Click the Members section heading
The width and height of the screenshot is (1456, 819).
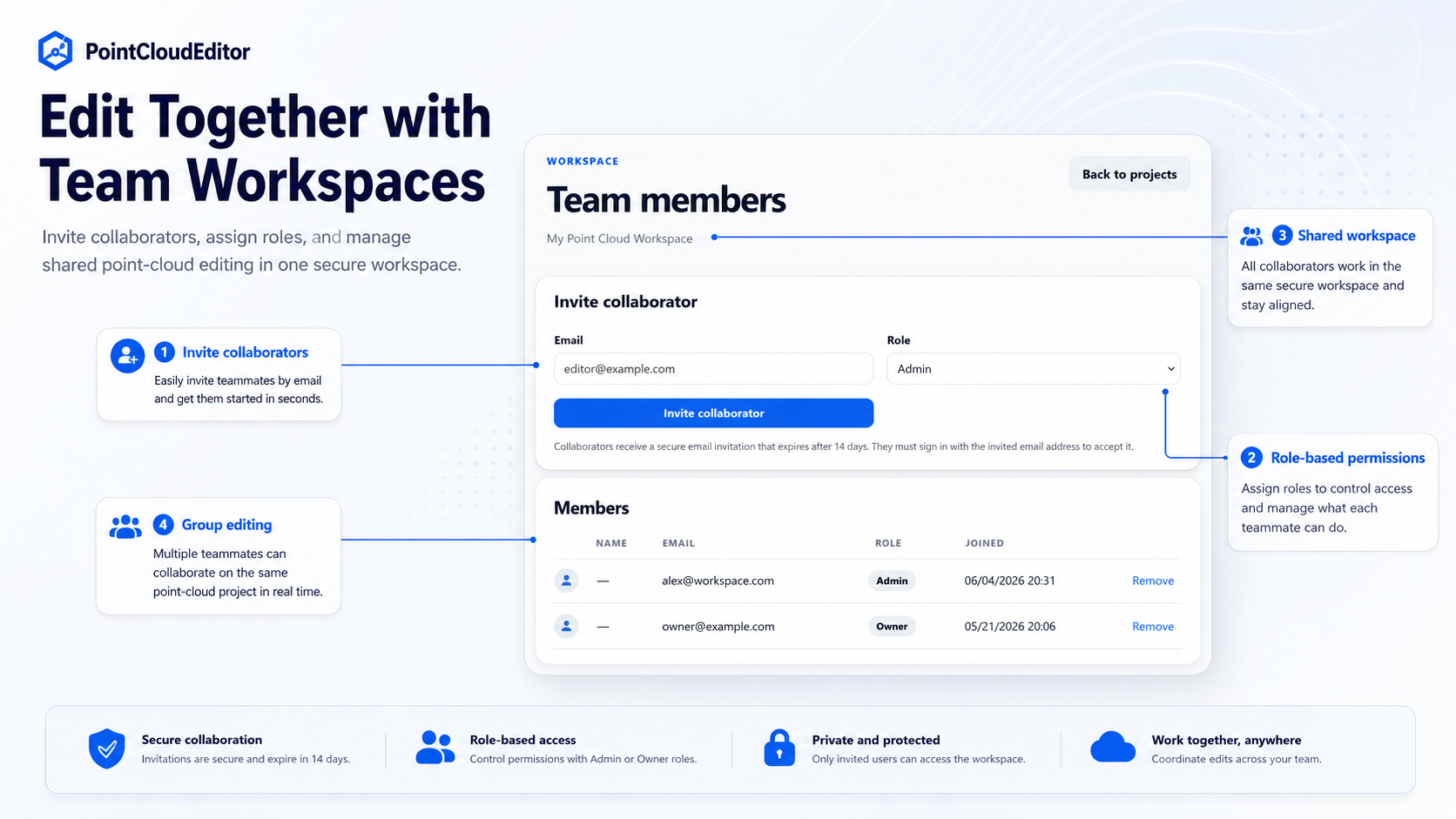click(591, 508)
